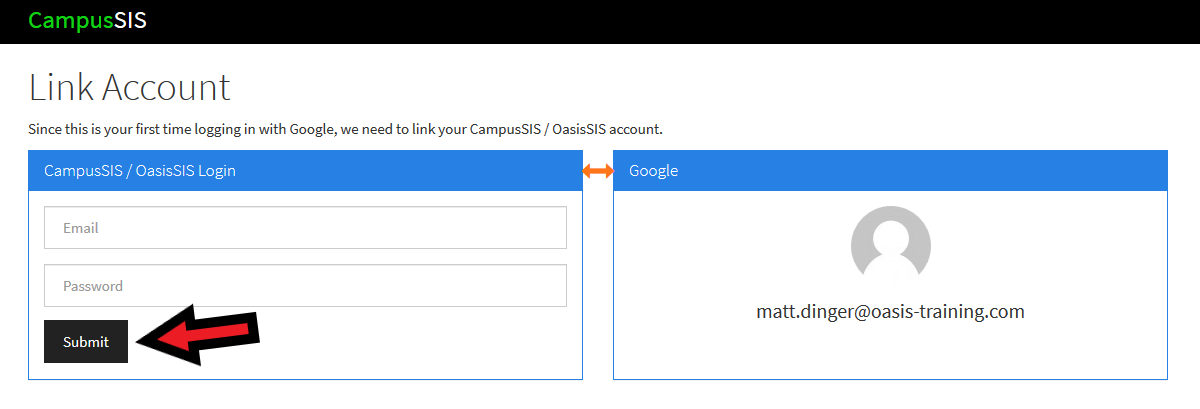Click the Link Account page heading
The width and height of the screenshot is (1200, 409).
(x=129, y=87)
